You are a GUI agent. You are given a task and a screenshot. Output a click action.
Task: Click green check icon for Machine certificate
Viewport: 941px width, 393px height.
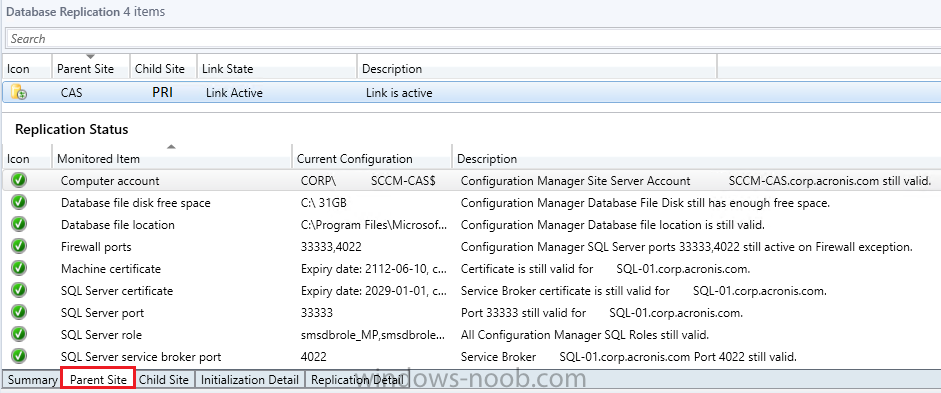tap(19, 268)
